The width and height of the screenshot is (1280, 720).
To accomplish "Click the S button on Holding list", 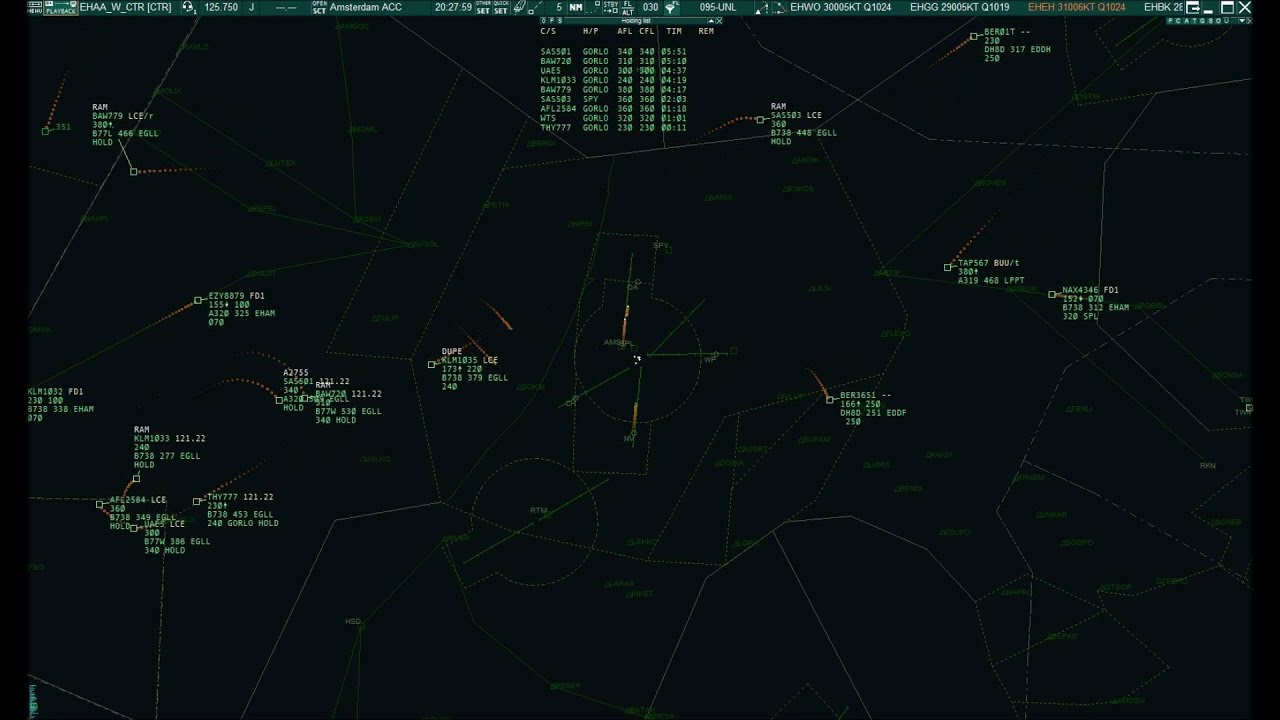I will point(559,20).
